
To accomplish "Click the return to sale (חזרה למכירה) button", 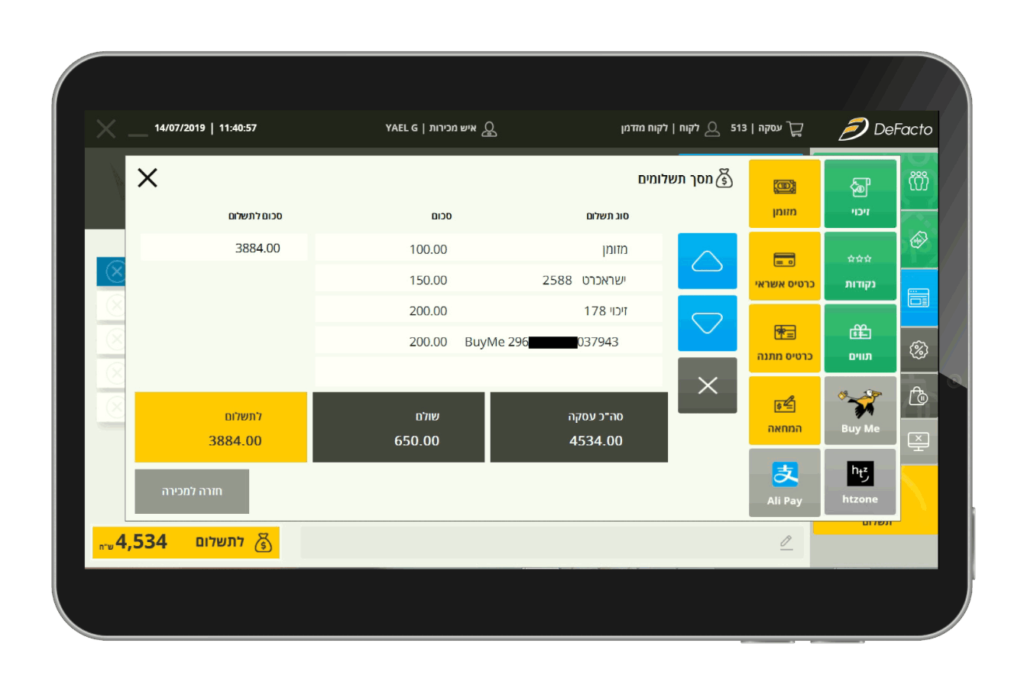I will [x=192, y=491].
